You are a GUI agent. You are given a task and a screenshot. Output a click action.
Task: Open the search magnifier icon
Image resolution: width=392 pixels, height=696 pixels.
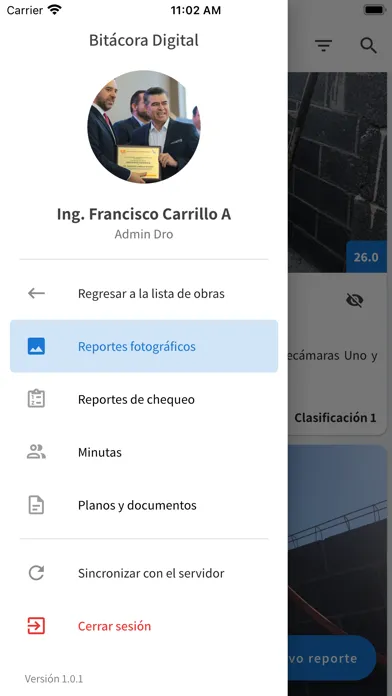point(368,45)
